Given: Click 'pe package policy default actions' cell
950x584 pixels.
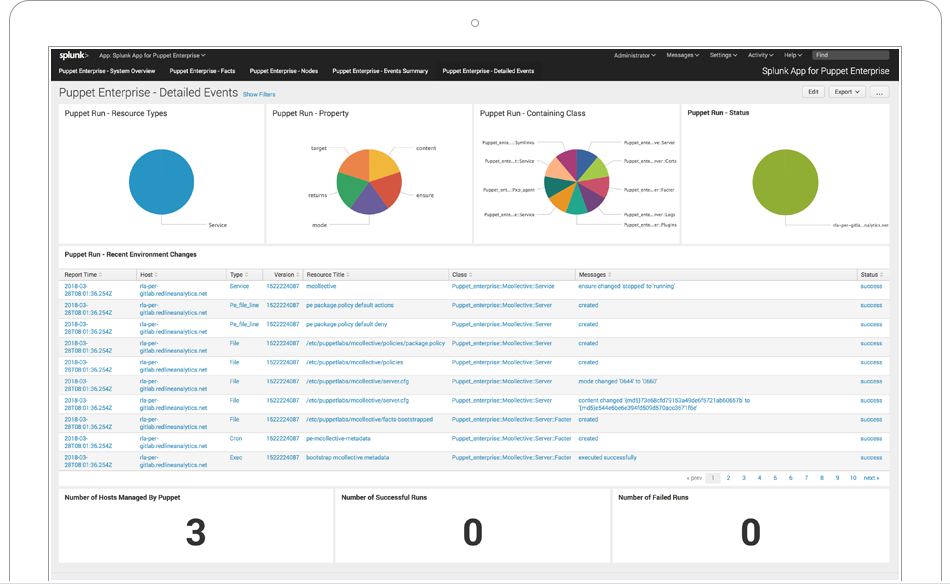Looking at the screenshot, I should (x=350, y=305).
